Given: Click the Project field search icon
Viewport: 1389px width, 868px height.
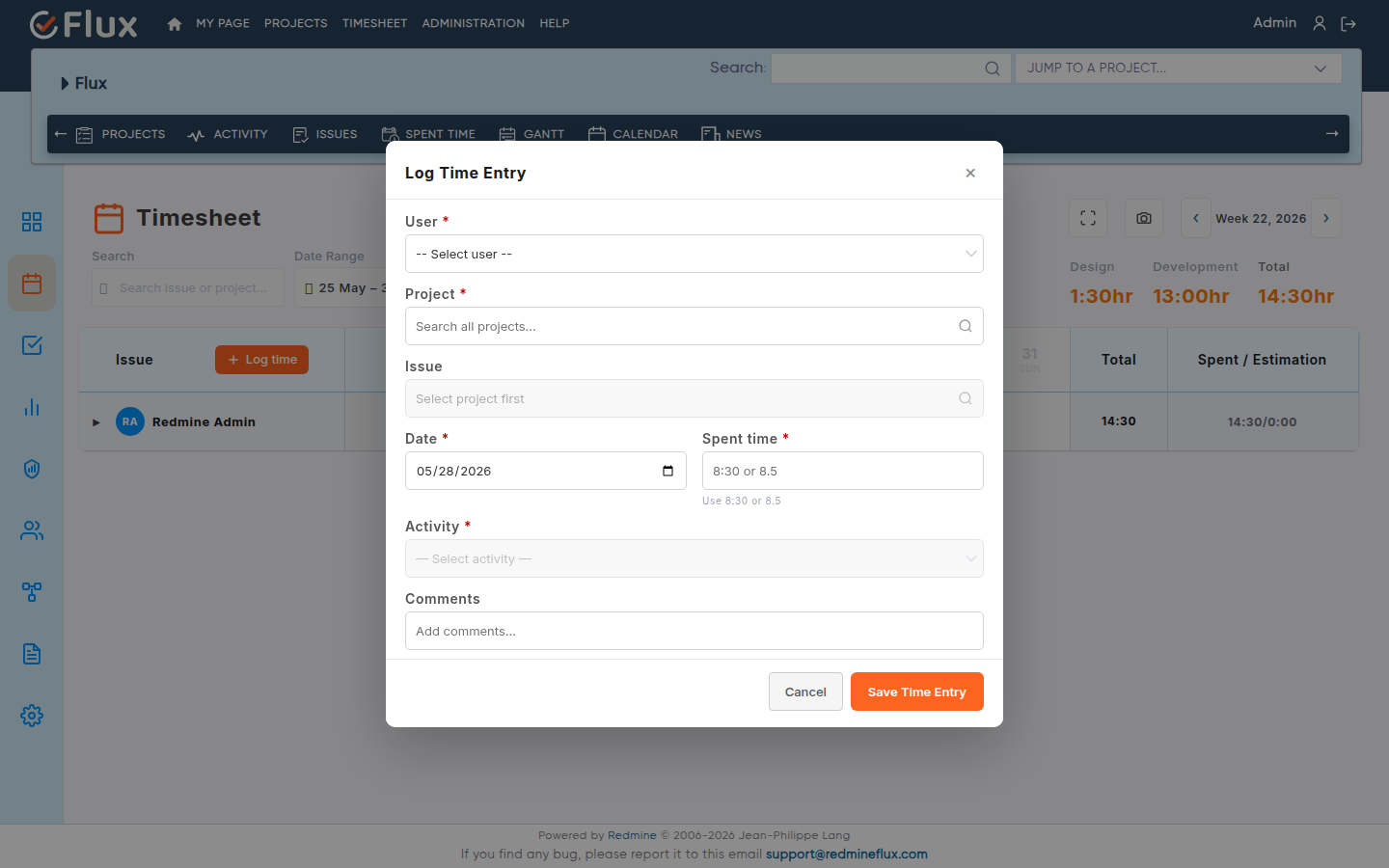Looking at the screenshot, I should click(x=965, y=326).
